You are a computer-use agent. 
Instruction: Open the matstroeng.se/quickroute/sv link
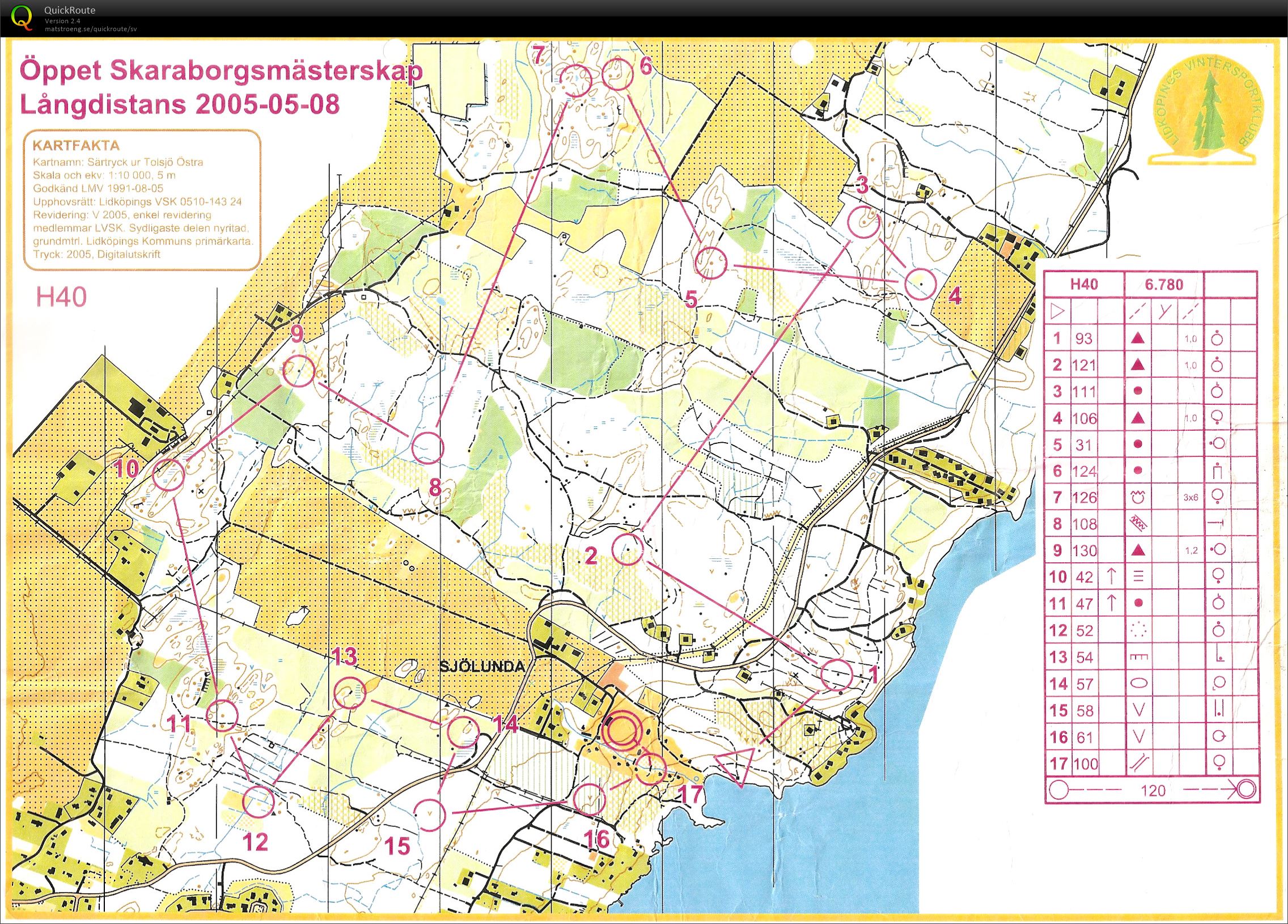coord(91,29)
